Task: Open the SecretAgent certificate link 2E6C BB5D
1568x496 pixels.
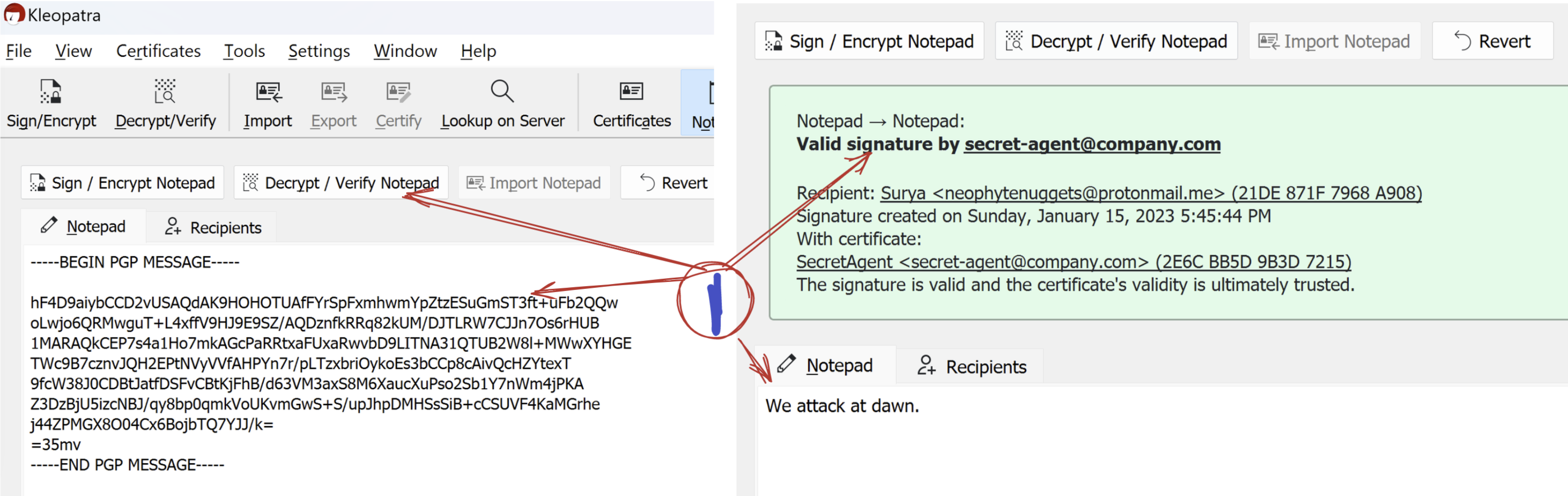Action: click(1074, 262)
